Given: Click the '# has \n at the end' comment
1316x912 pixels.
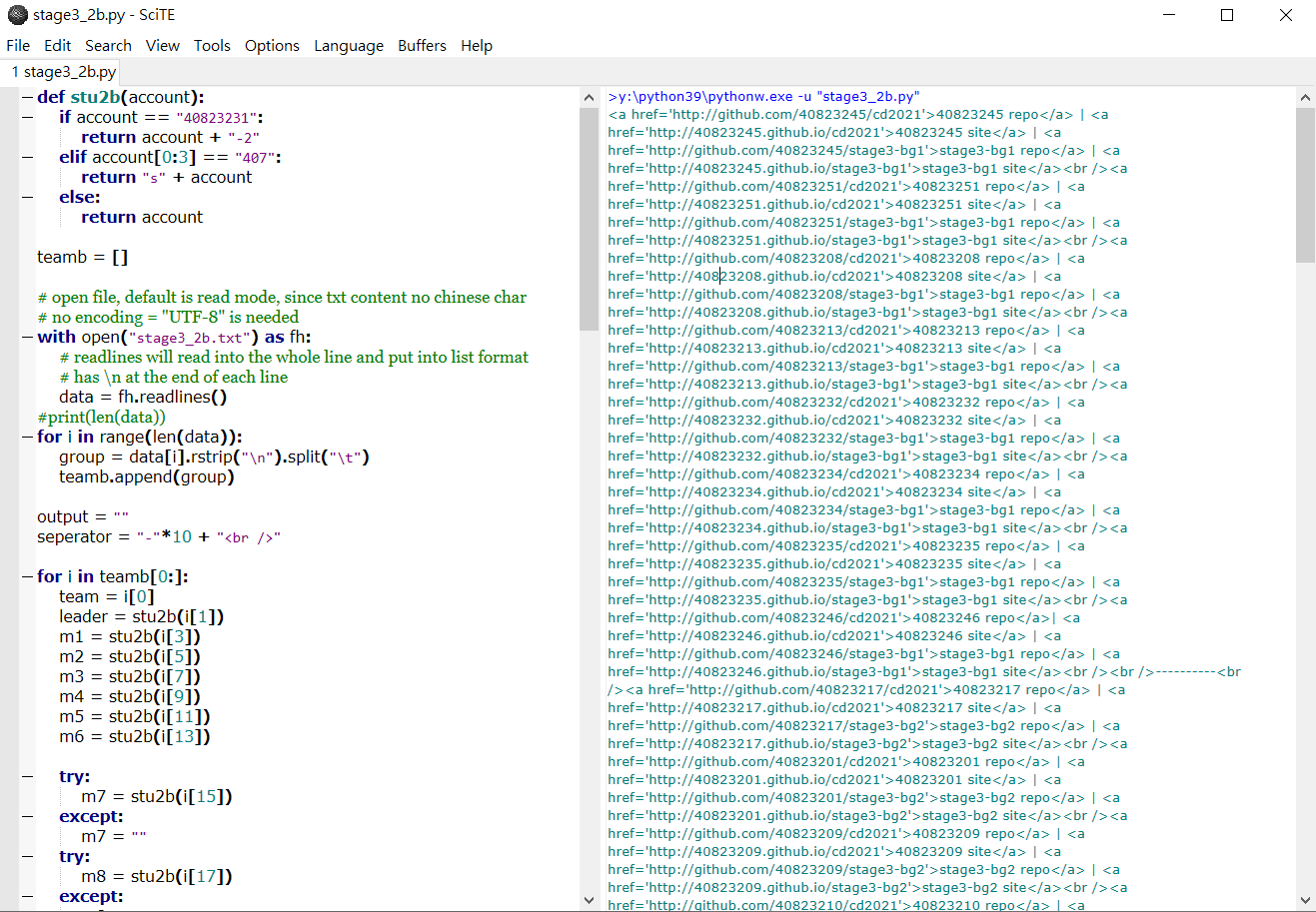Looking at the screenshot, I should pyautogui.click(x=174, y=377).
